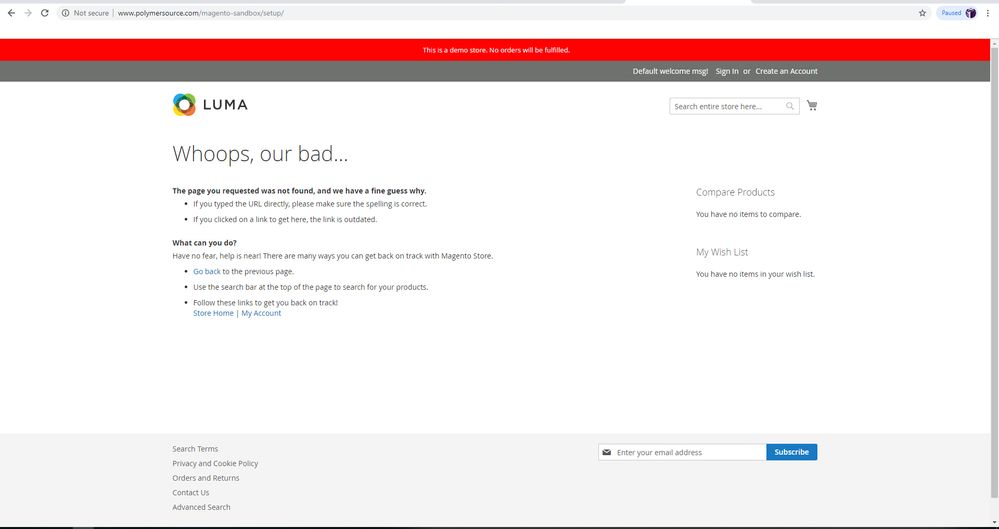The image size is (999, 529).
Task: Click the Paused profile button
Action: (x=958, y=13)
